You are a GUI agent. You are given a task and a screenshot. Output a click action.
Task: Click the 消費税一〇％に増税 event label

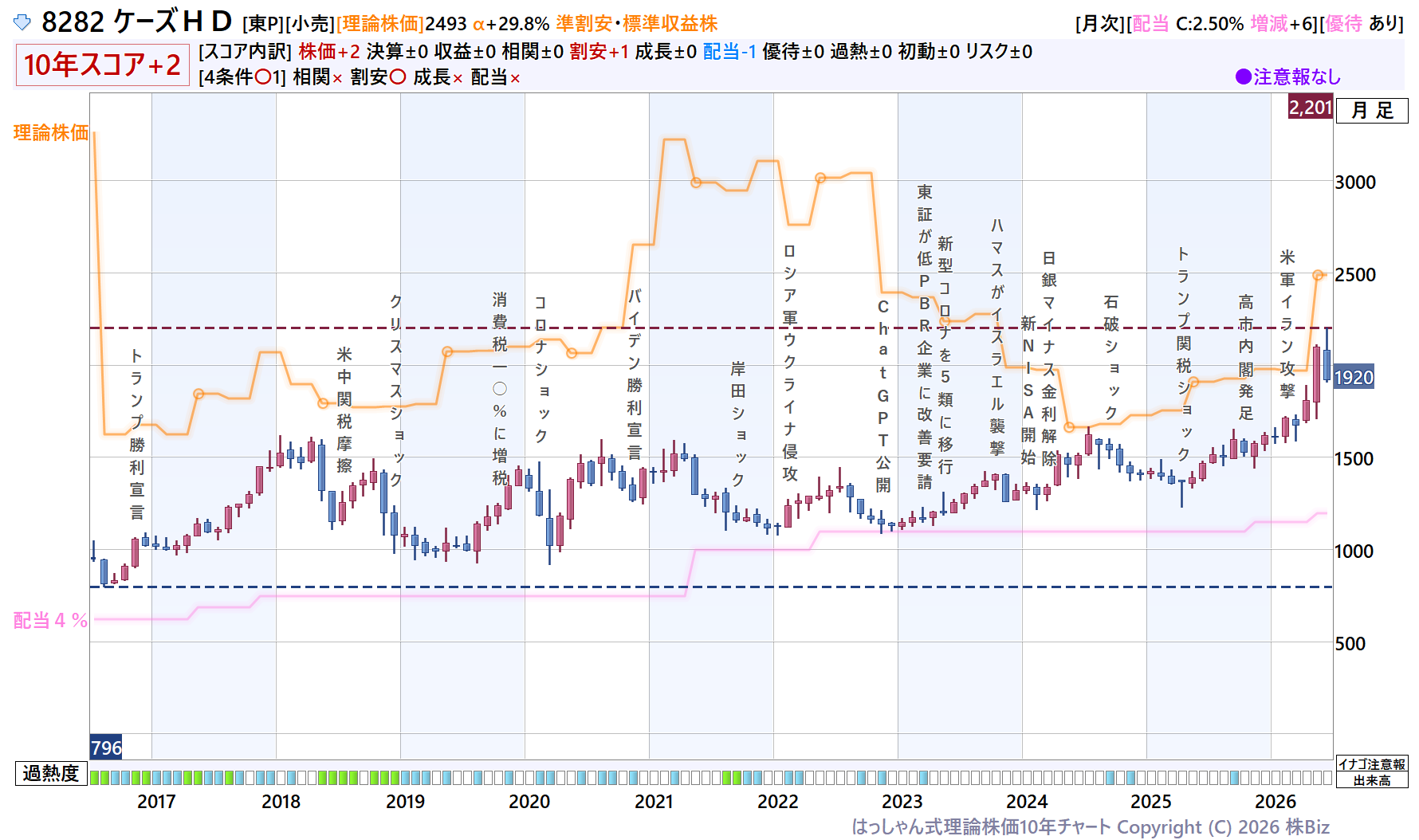click(x=500, y=389)
